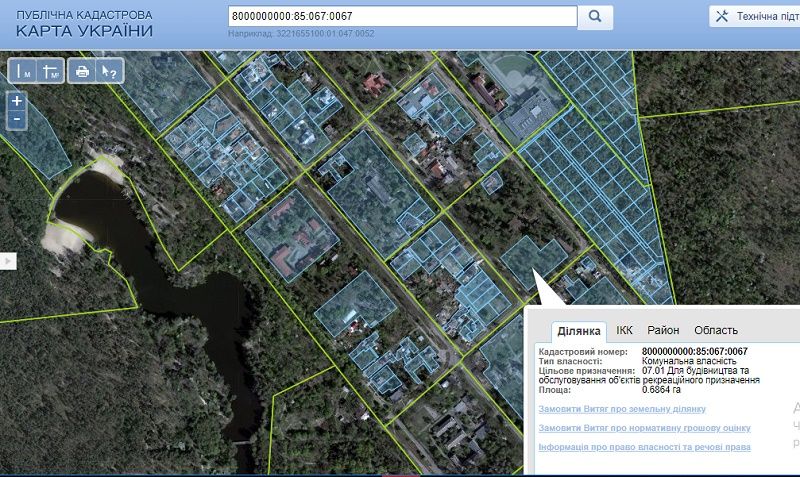Click the wrench tools icon near Технічна підтримка
The height and width of the screenshot is (477, 800).
click(x=722, y=17)
